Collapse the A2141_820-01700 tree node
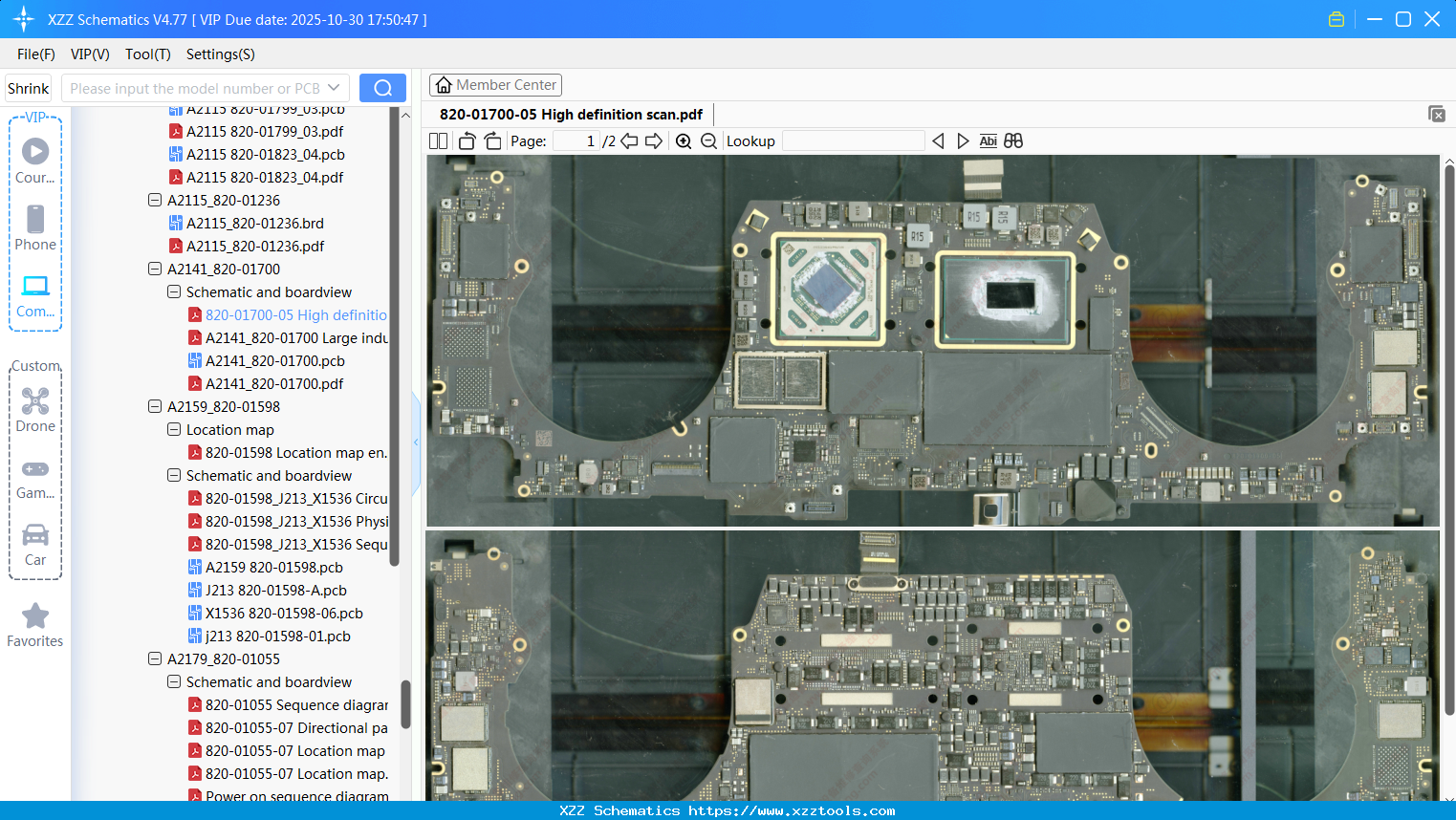 (x=155, y=270)
